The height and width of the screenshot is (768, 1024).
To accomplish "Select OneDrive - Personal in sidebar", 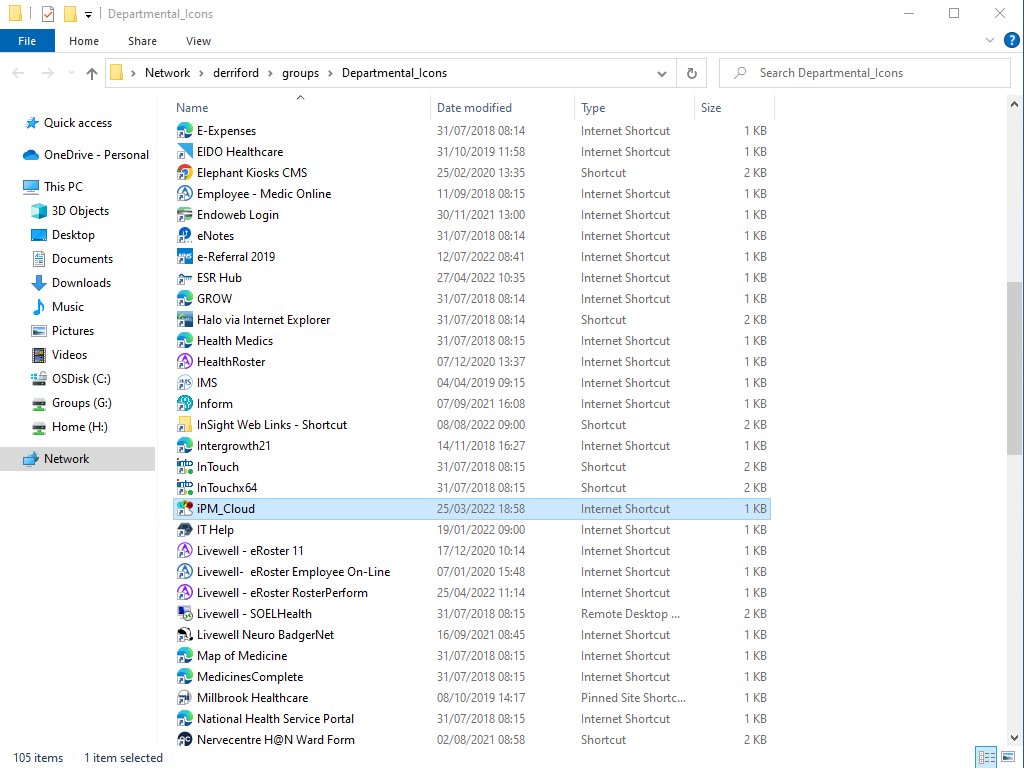I will coord(96,155).
